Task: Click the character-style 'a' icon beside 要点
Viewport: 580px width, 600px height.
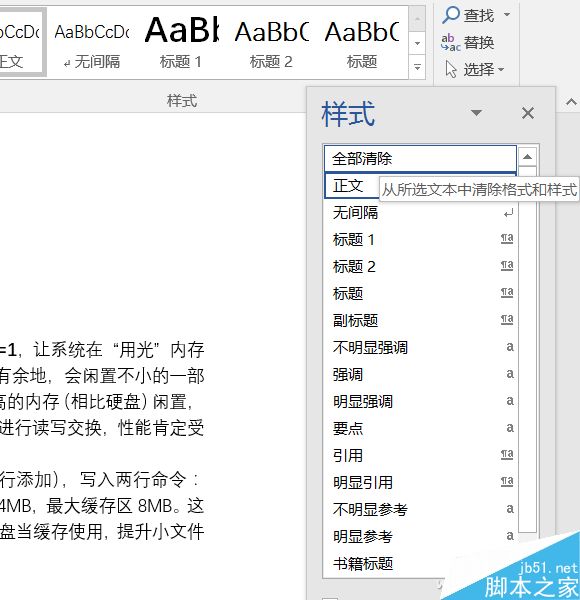Action: tap(510, 428)
